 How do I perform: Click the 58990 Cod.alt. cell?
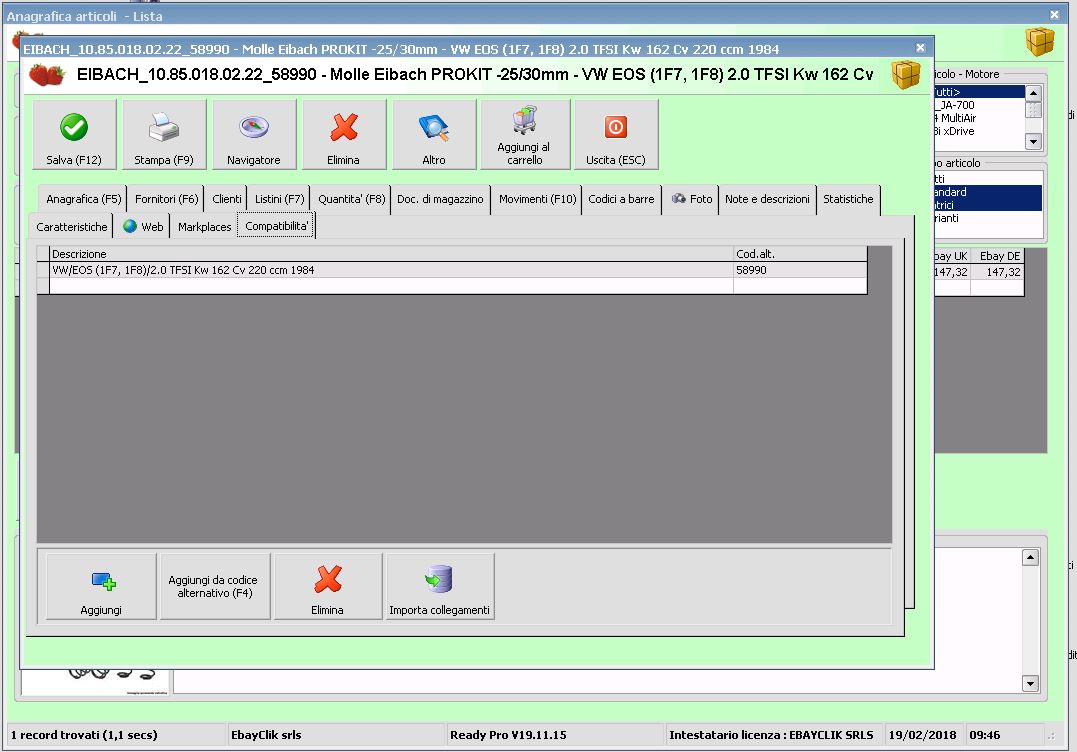[800, 271]
